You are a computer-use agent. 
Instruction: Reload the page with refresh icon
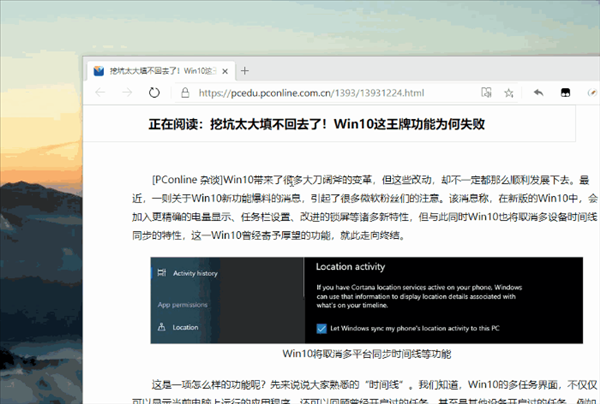point(154,93)
